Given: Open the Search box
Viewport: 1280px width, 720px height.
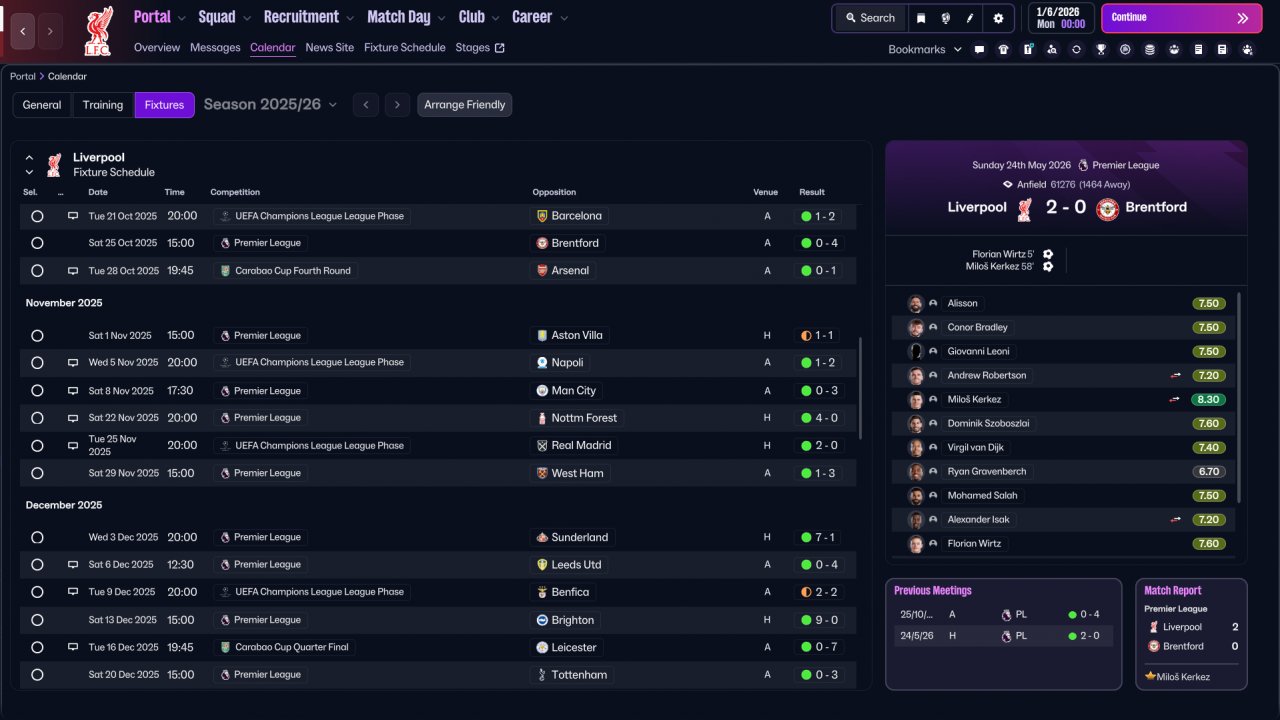Looking at the screenshot, I should tap(870, 18).
